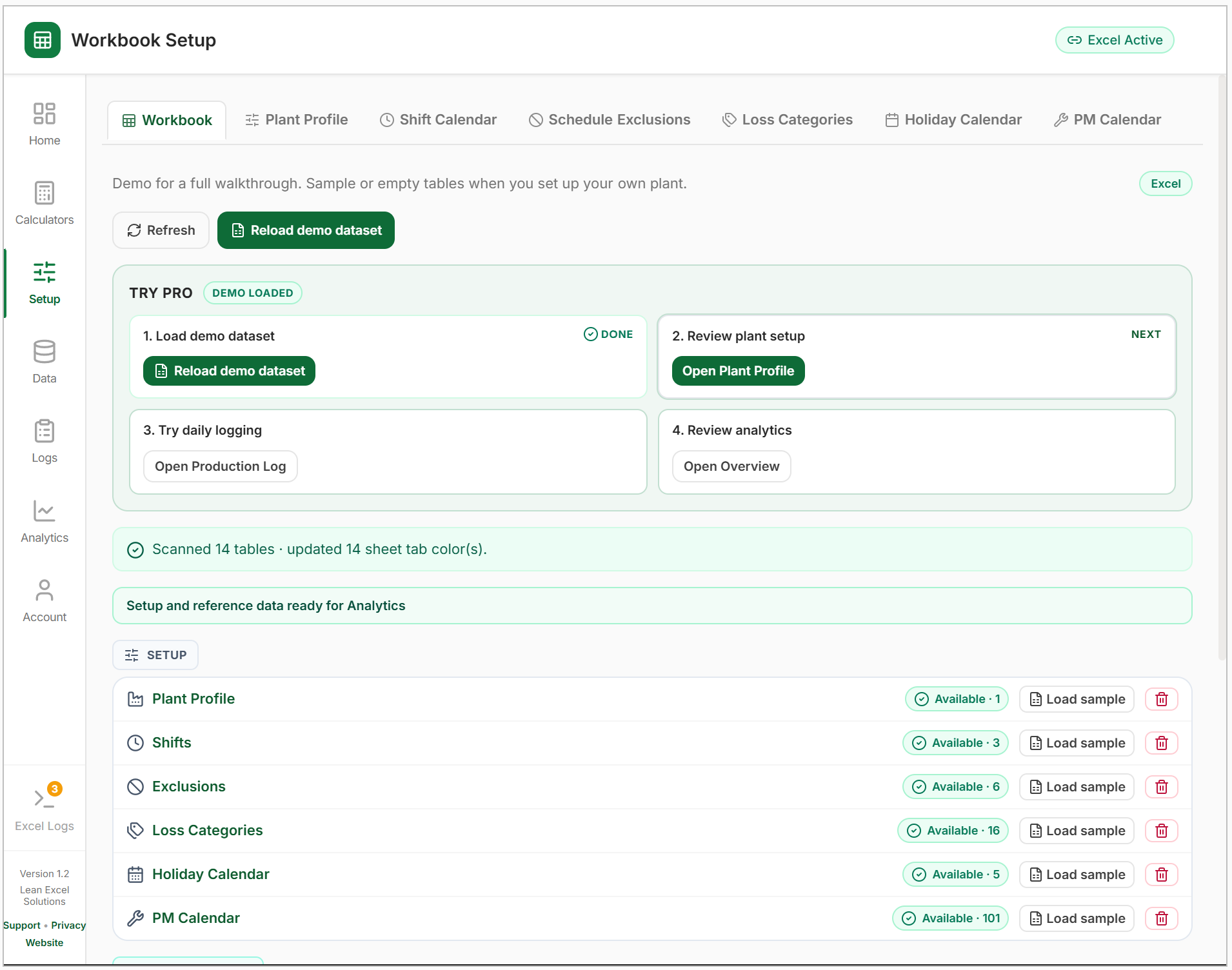Click the Exclusions row ban icon

pyautogui.click(x=135, y=787)
